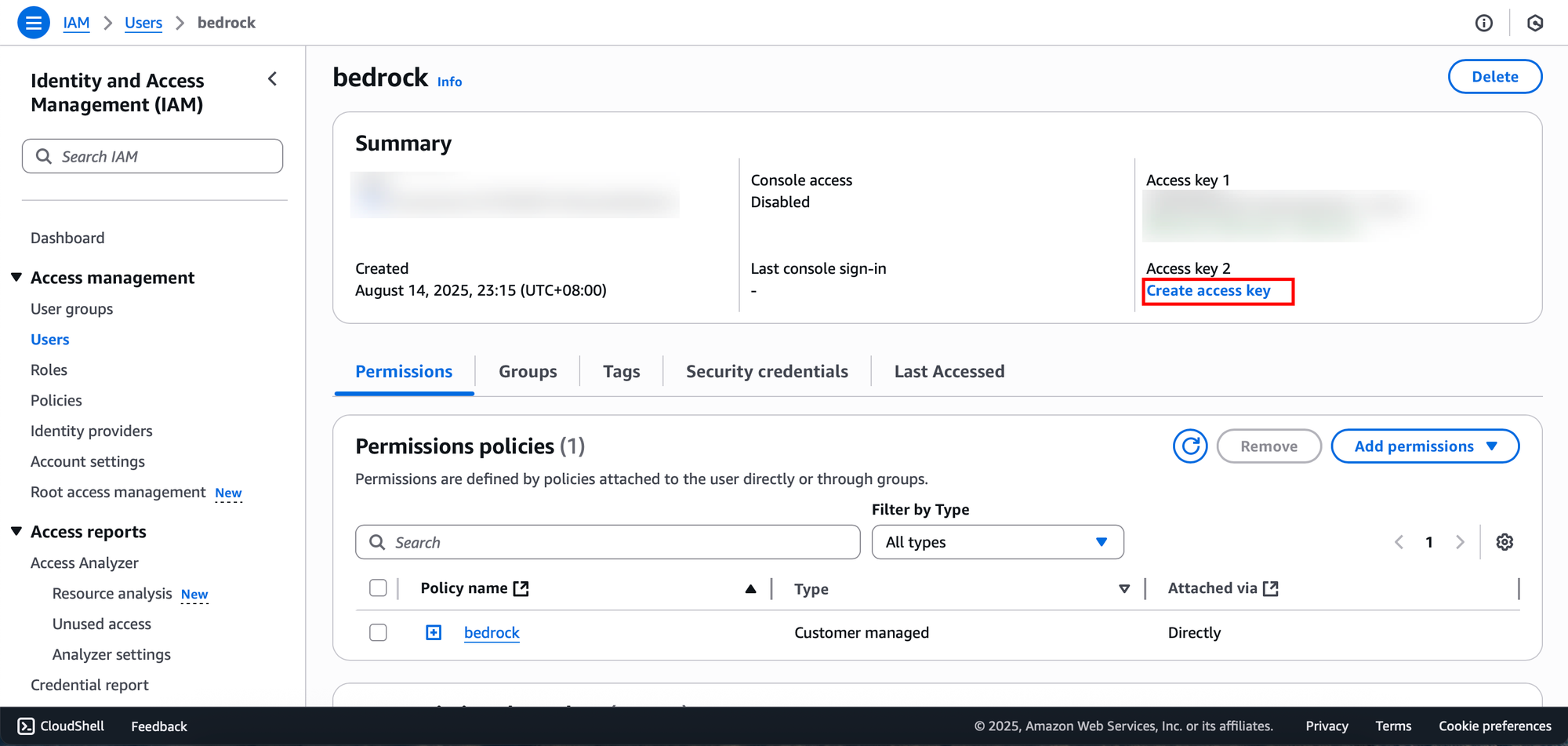This screenshot has width=1568, height=746.
Task: Click the created date August 14, 2025
Action: click(481, 290)
